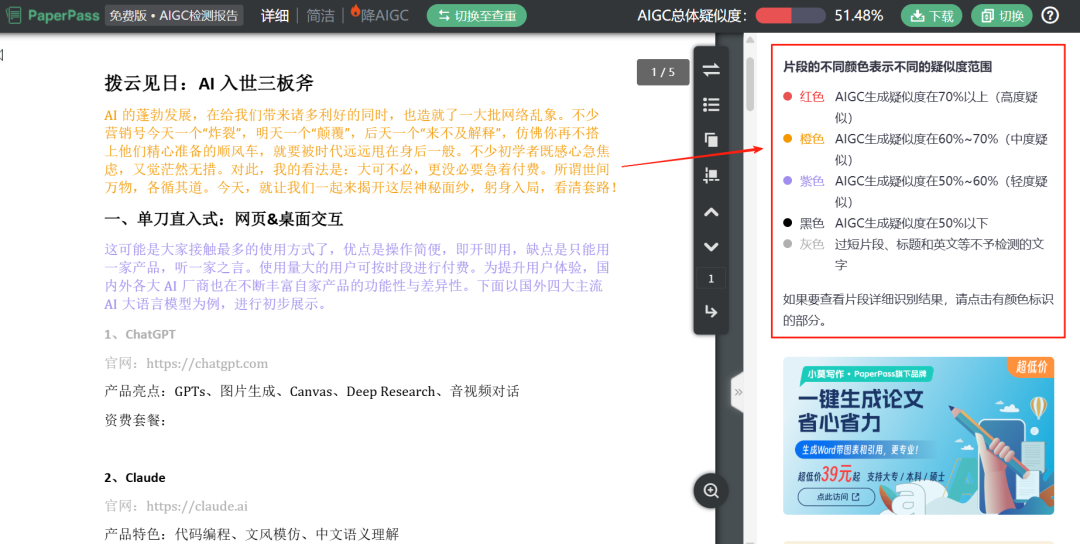
Task: Click the 切换至查重 button
Action: [x=476, y=15]
